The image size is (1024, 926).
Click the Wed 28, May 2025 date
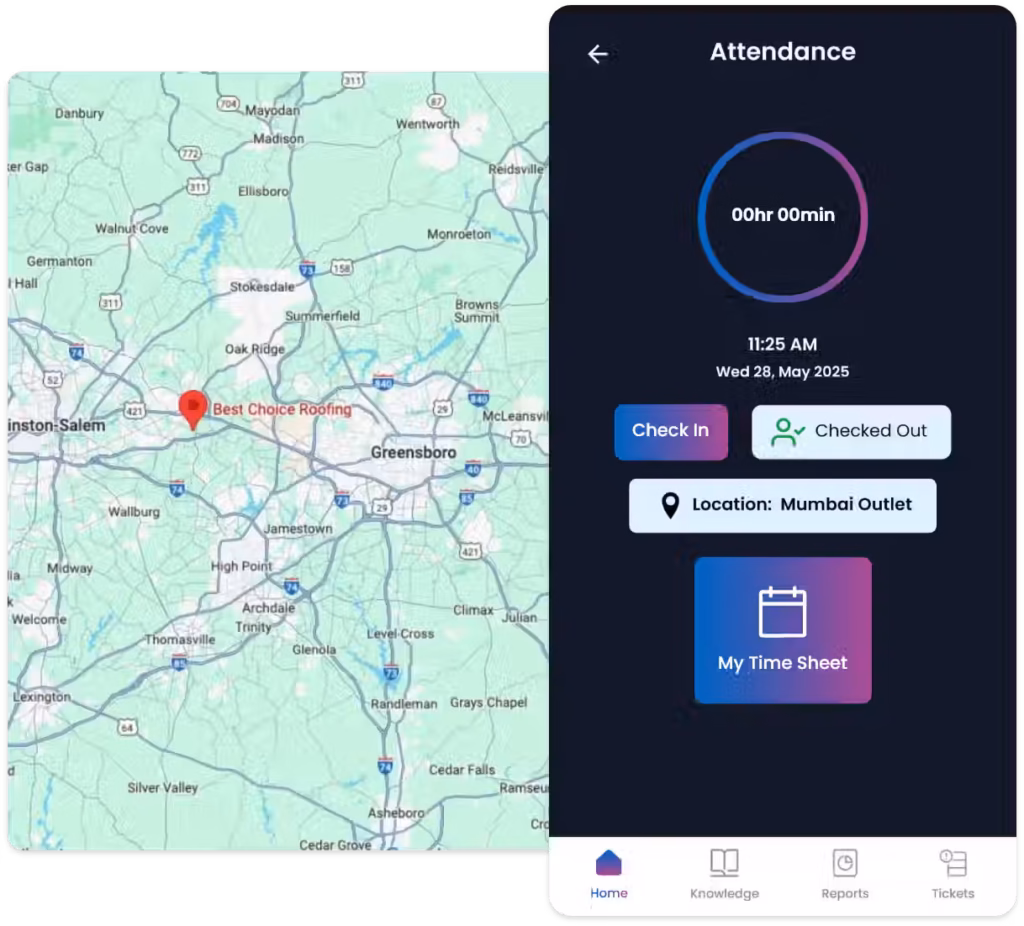(782, 372)
